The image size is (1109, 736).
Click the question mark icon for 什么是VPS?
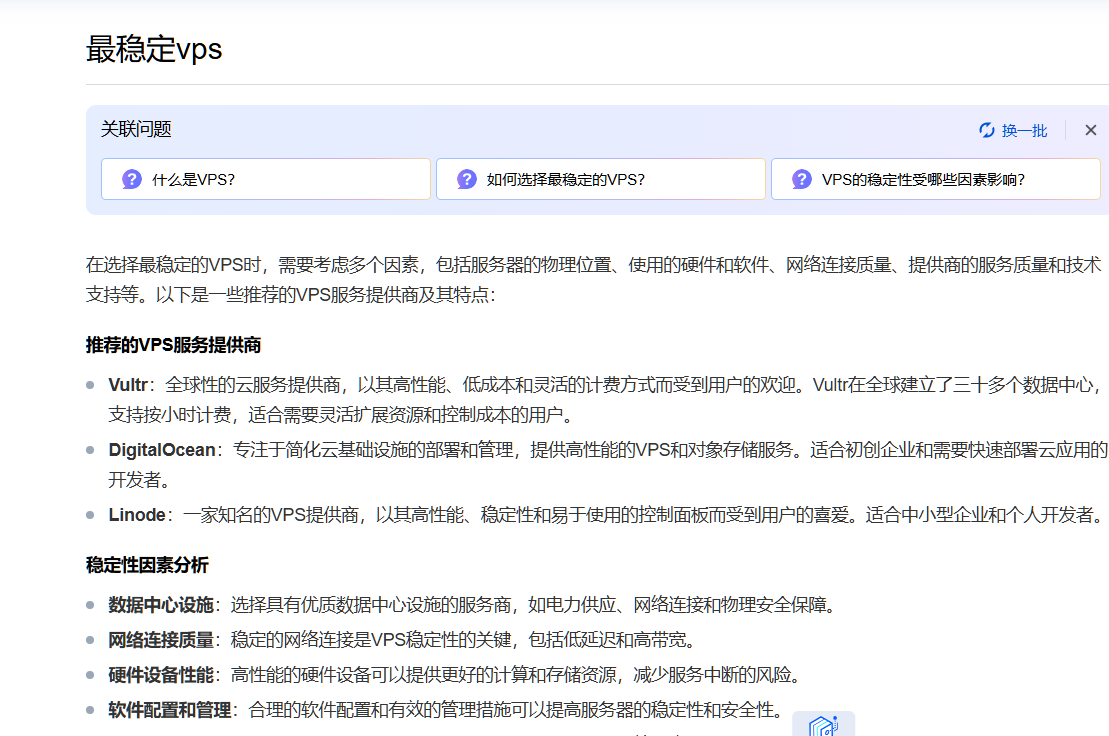[x=132, y=179]
